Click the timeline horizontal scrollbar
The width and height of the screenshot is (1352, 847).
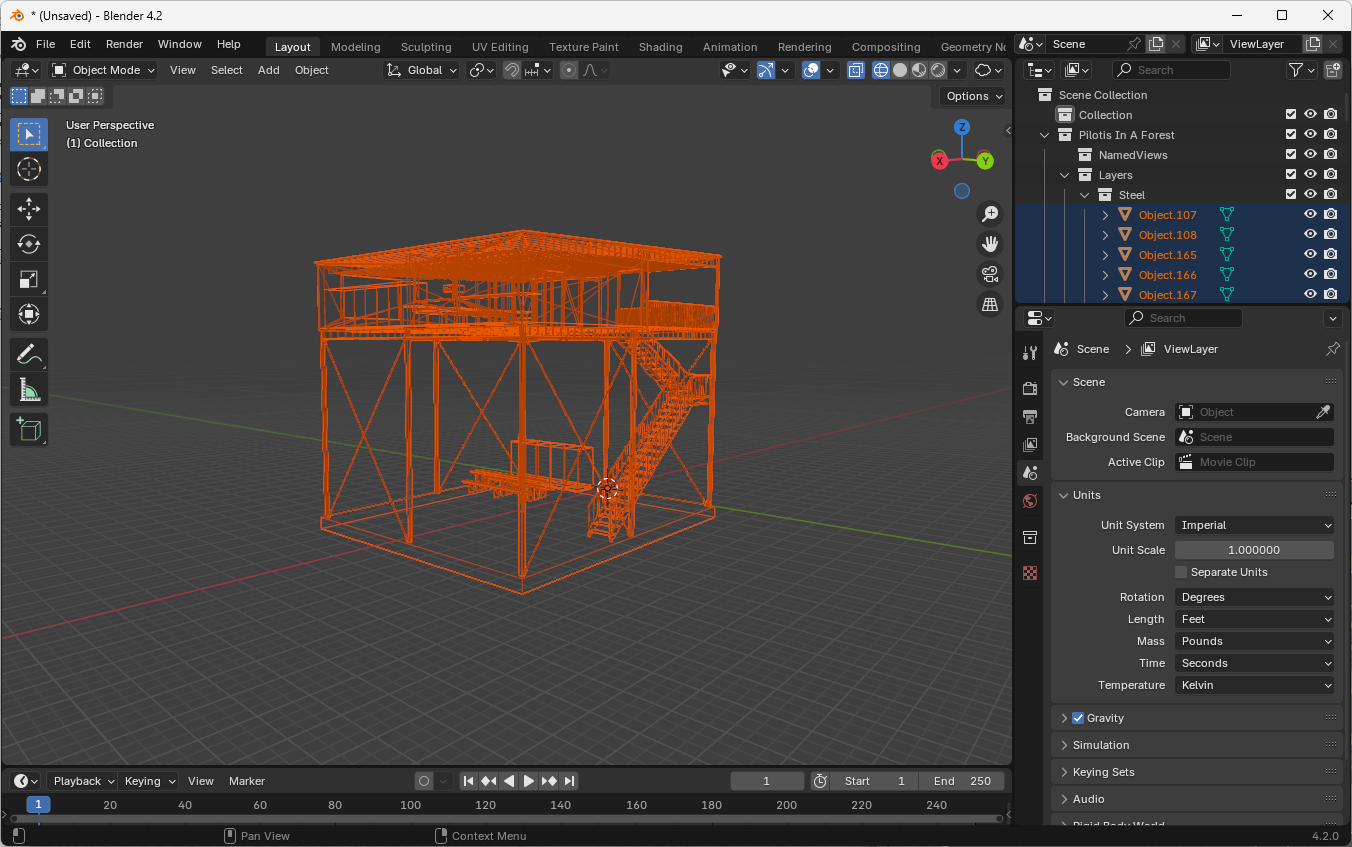(505, 818)
